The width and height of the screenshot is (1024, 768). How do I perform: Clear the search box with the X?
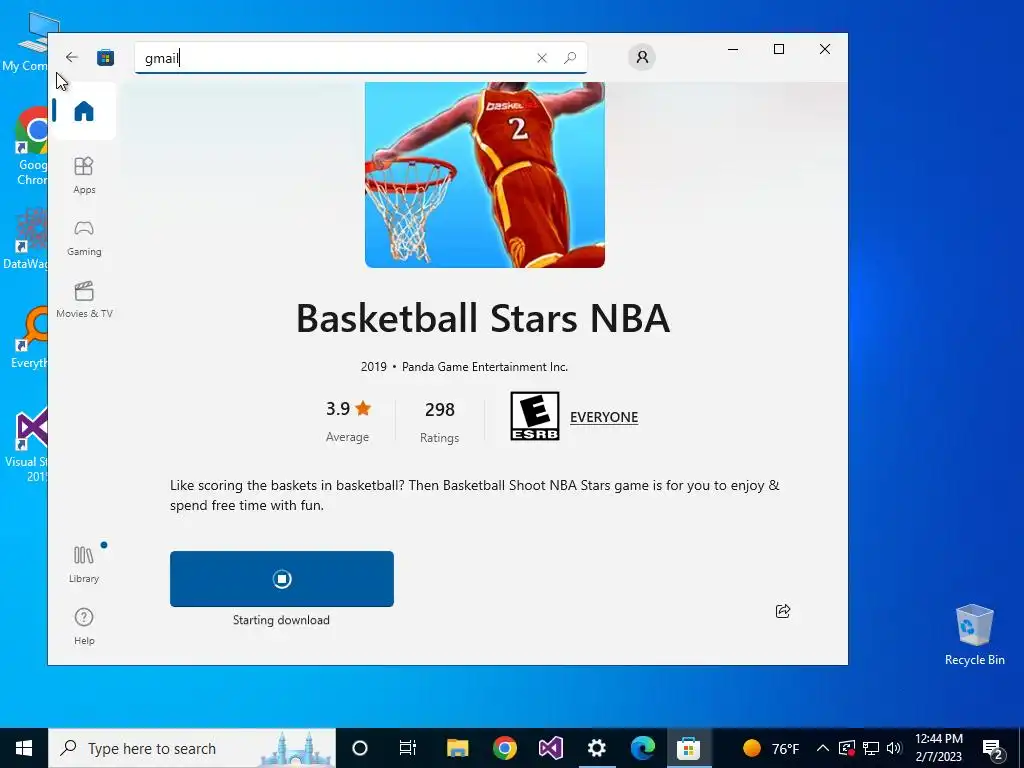coord(541,58)
